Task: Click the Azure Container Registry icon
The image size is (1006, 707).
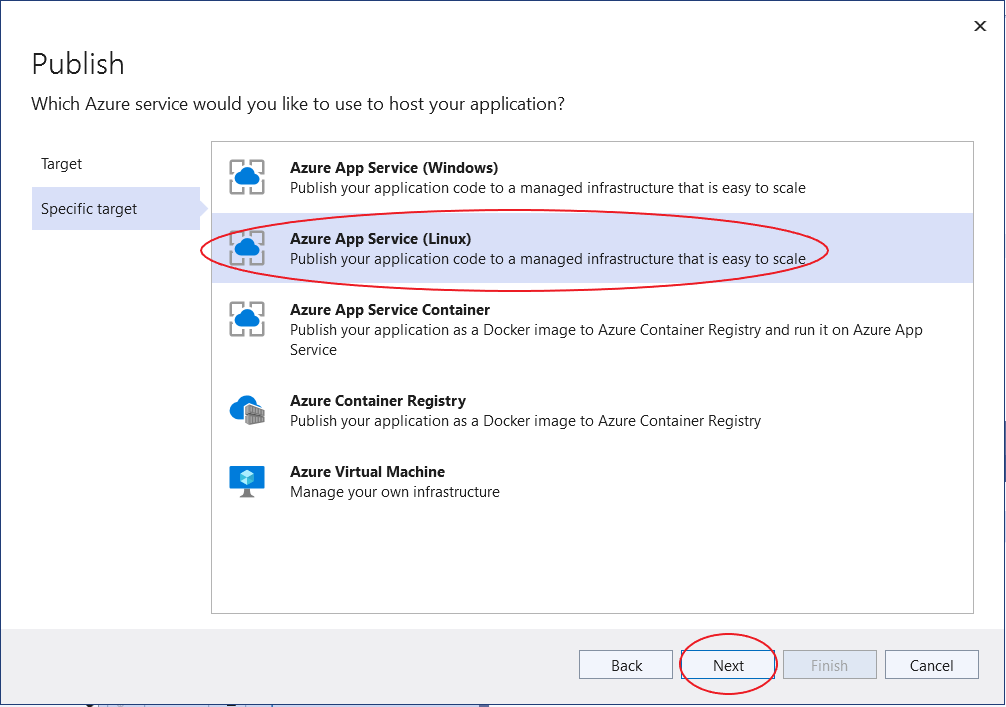Action: (247, 410)
